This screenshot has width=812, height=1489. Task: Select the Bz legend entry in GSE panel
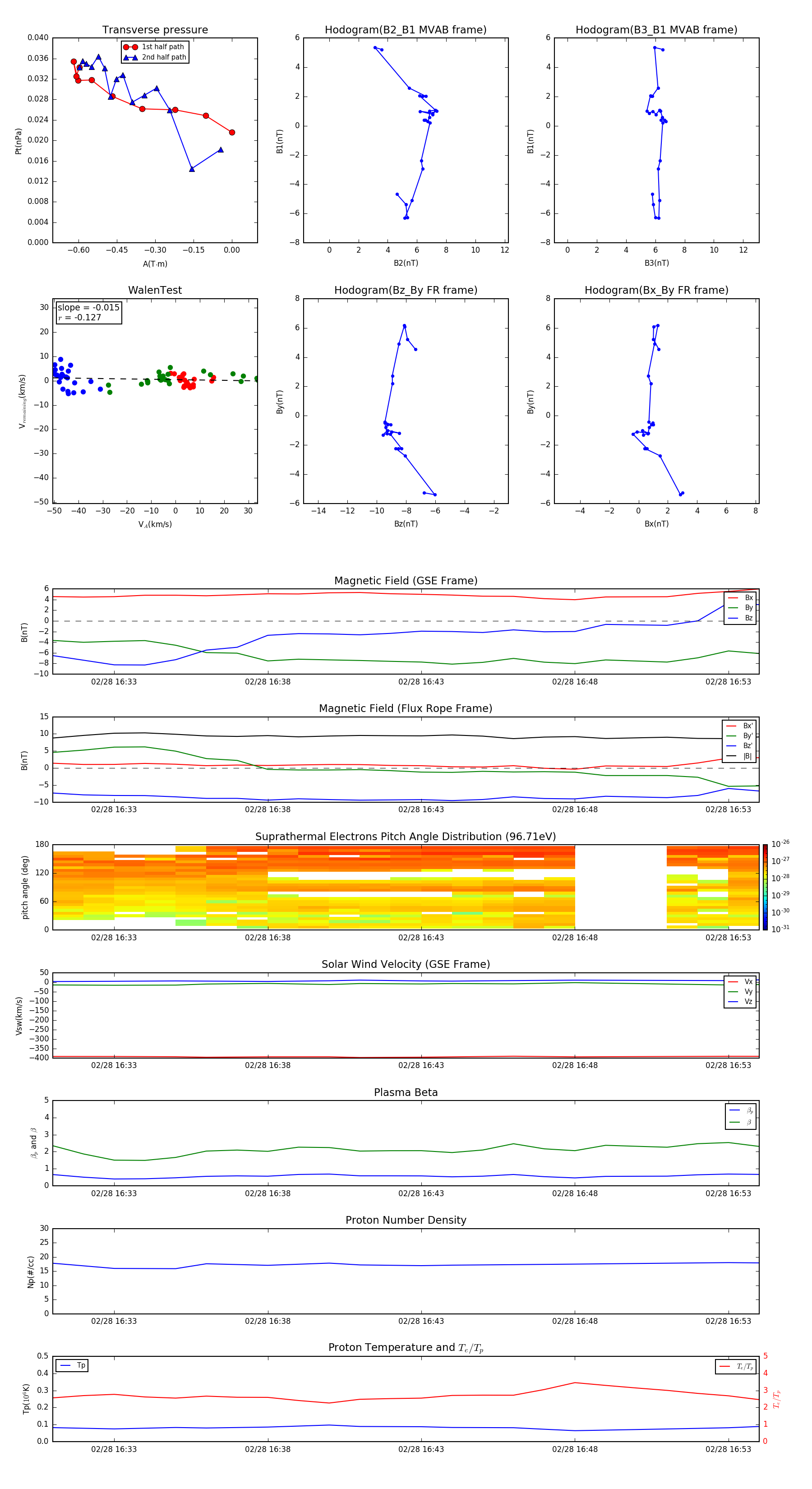tap(740, 618)
